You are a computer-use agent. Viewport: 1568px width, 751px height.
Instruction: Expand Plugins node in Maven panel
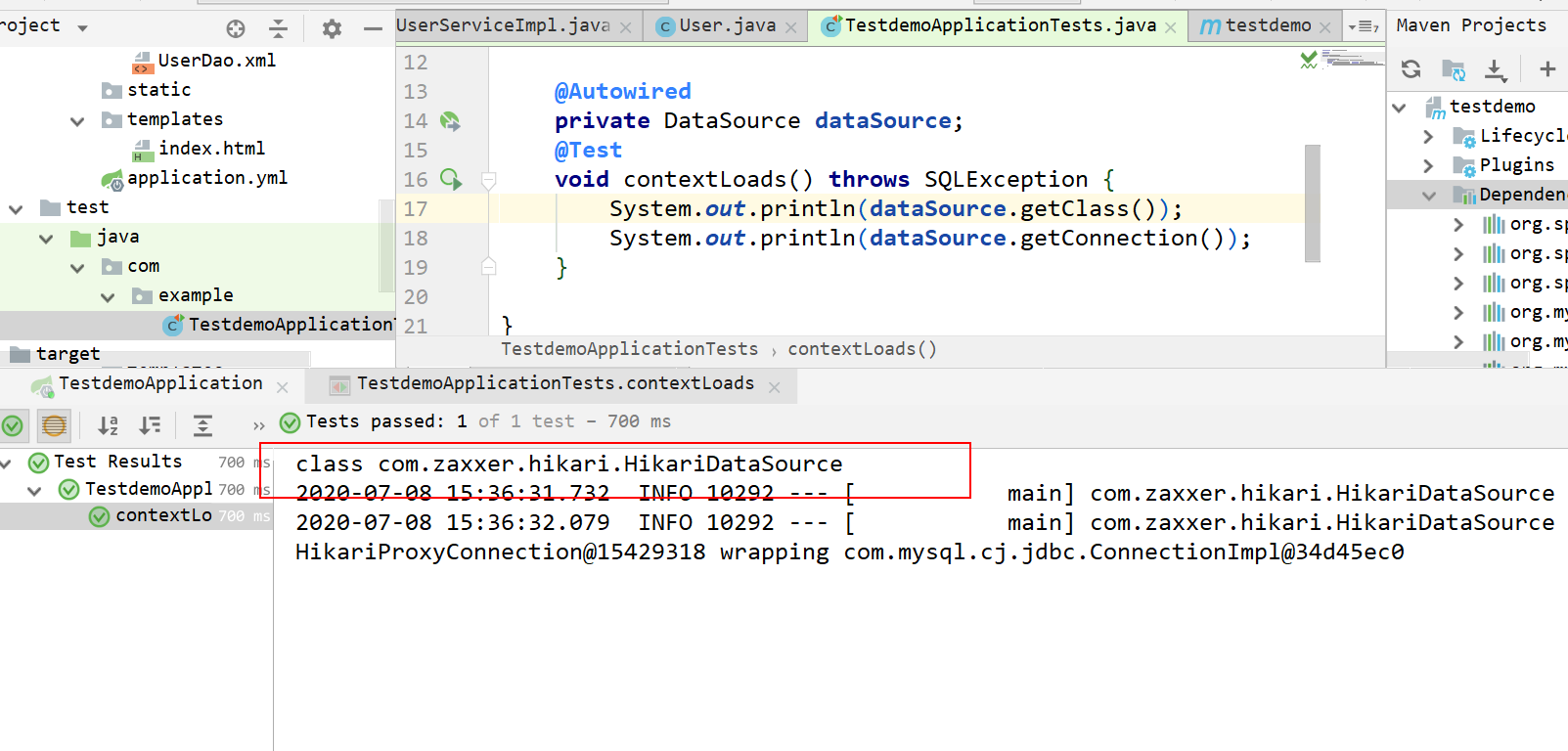coord(1428,166)
